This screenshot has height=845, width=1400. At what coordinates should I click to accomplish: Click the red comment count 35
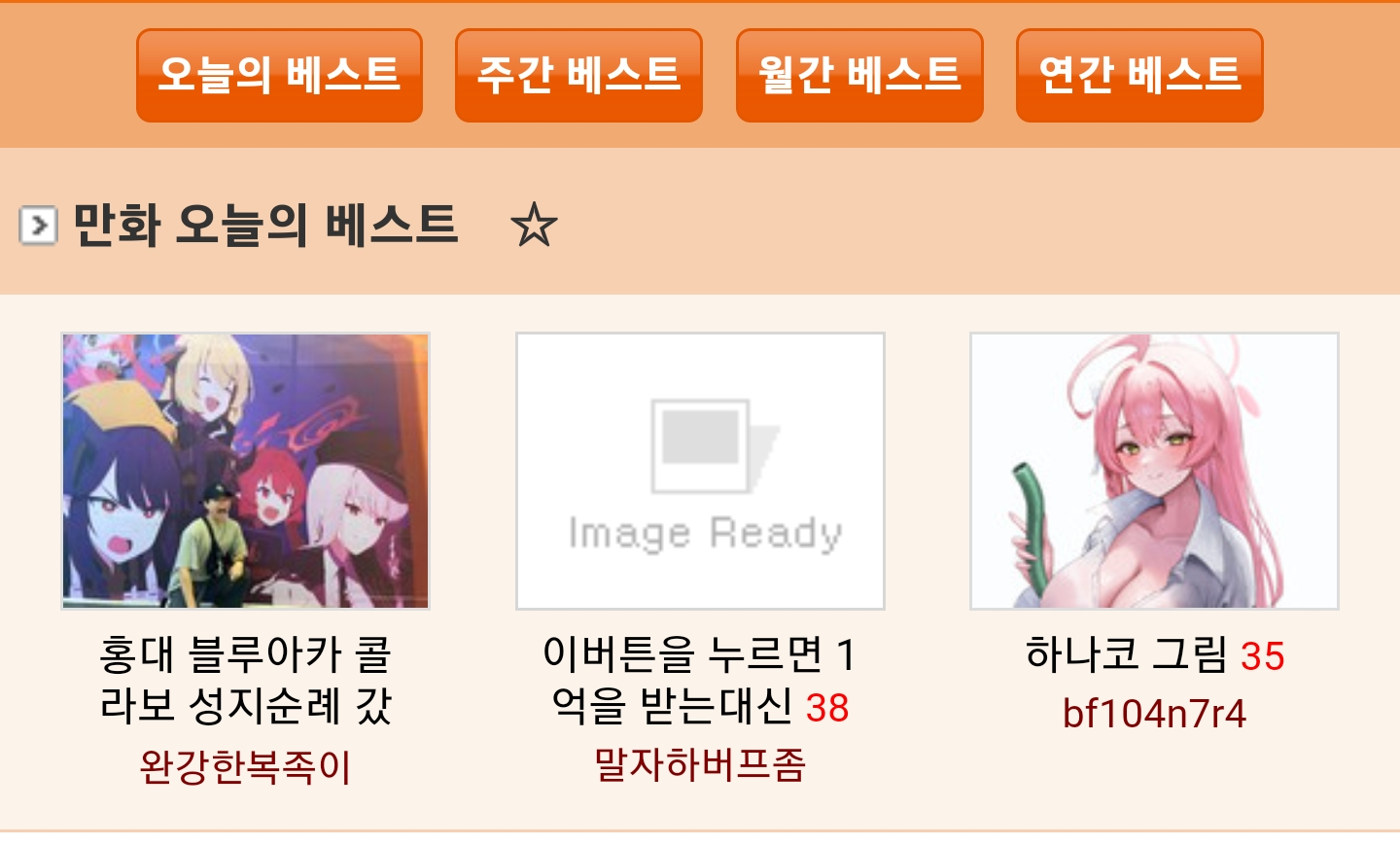click(x=1263, y=655)
